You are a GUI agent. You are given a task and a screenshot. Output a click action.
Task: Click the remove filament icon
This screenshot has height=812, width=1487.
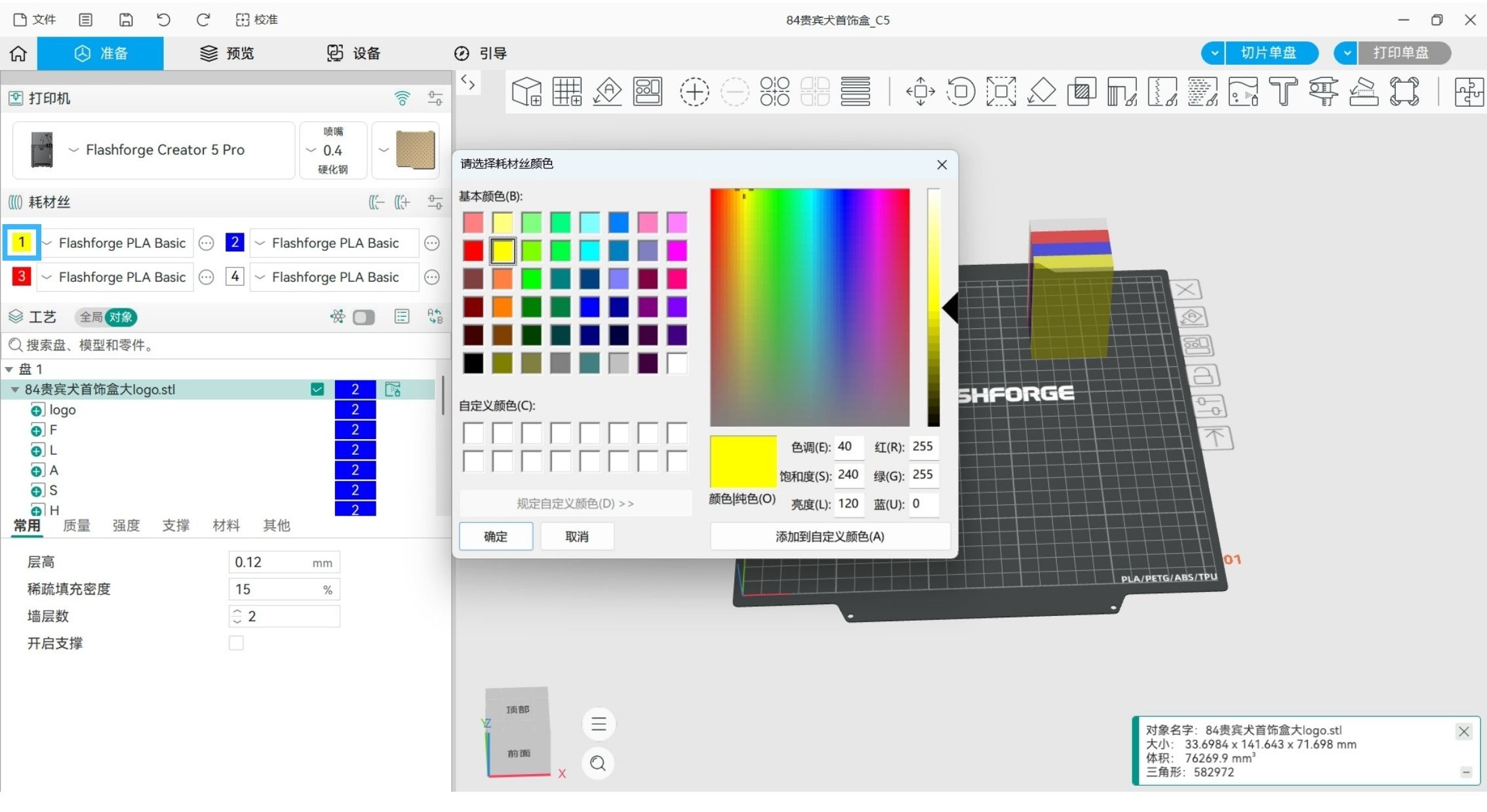click(x=376, y=202)
